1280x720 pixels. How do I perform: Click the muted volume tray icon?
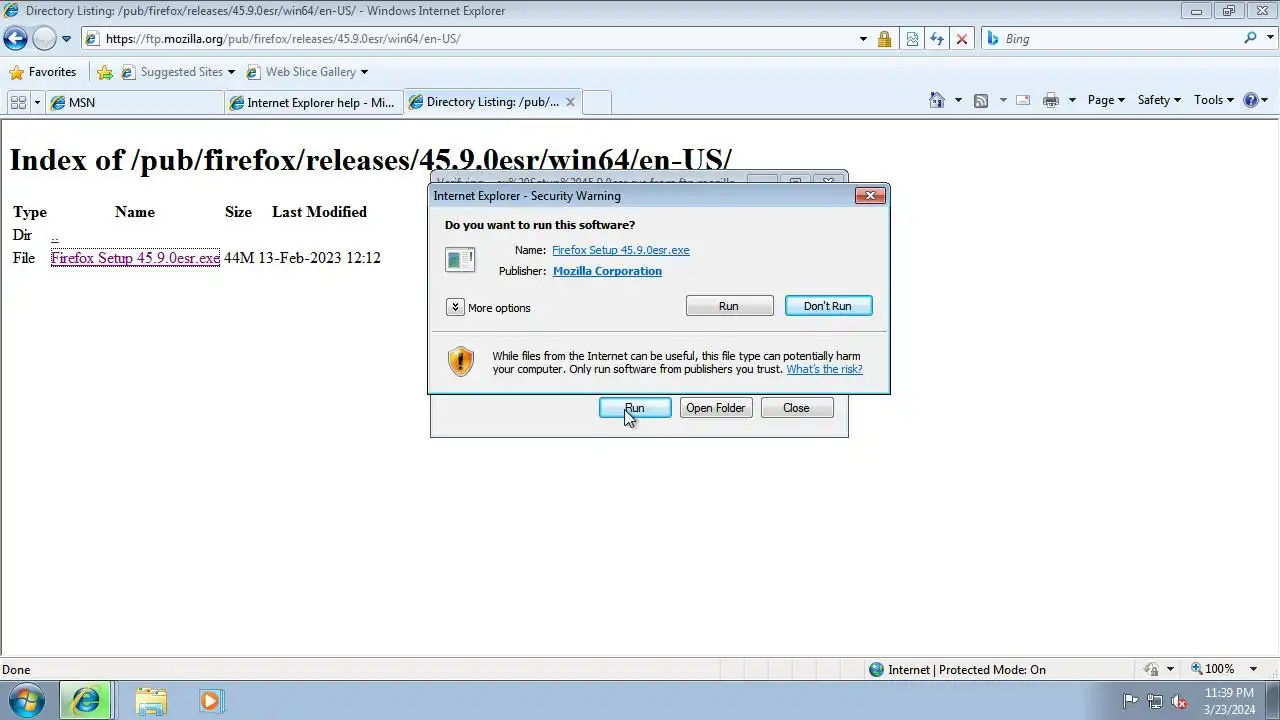1179,701
